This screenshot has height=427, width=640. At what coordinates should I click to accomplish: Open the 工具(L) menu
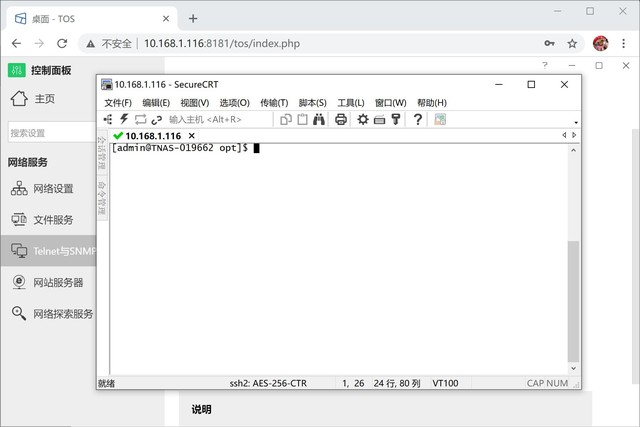[351, 102]
